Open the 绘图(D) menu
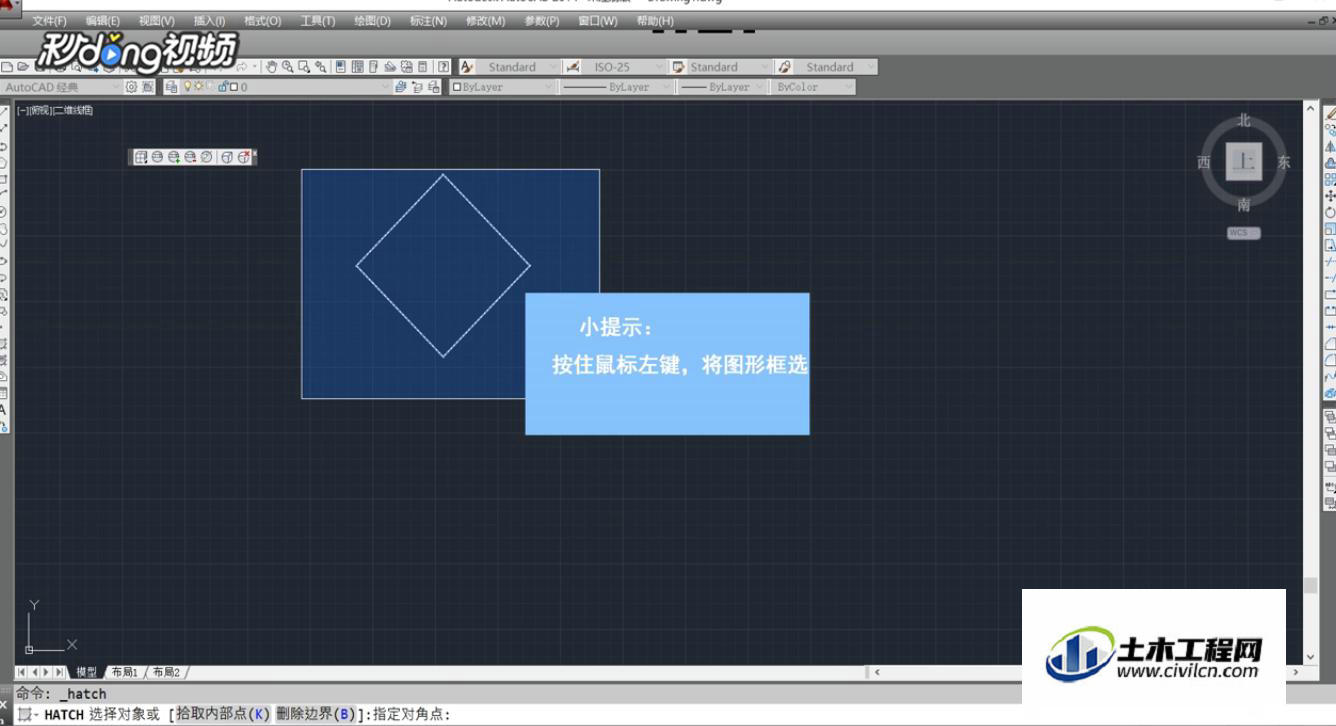 pos(373,21)
